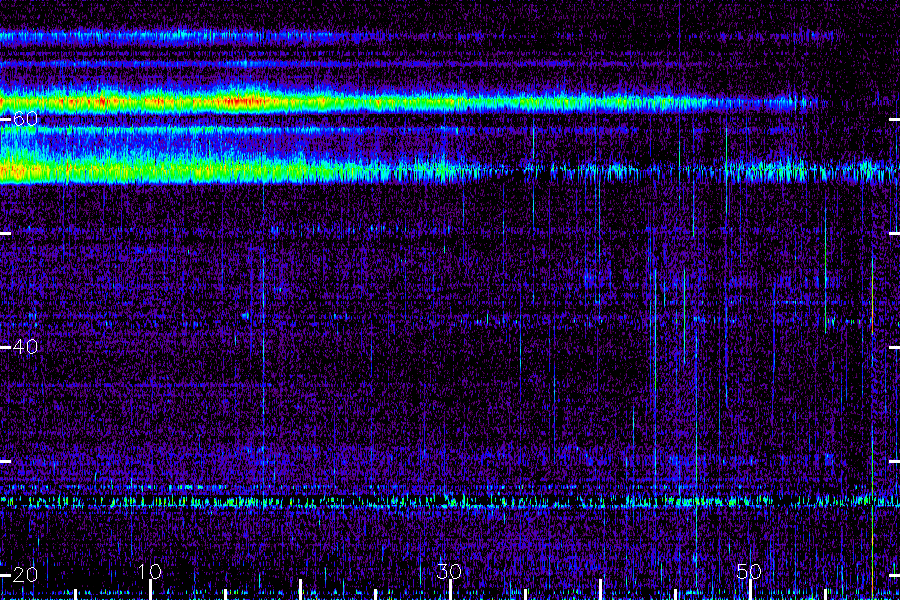Click the 20 frequency axis label

click(x=25, y=575)
